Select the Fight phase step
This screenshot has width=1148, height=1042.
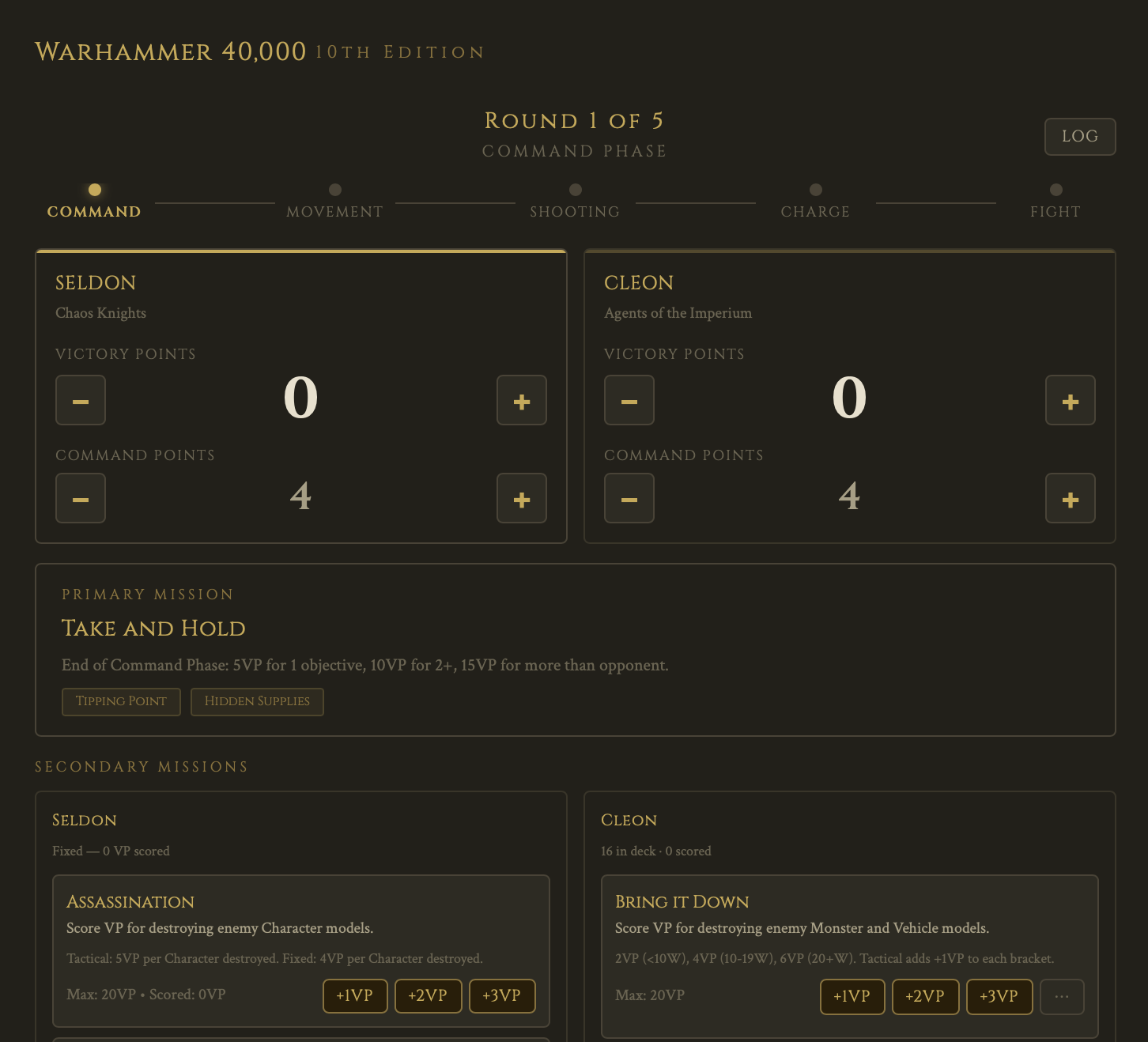pos(1055,202)
